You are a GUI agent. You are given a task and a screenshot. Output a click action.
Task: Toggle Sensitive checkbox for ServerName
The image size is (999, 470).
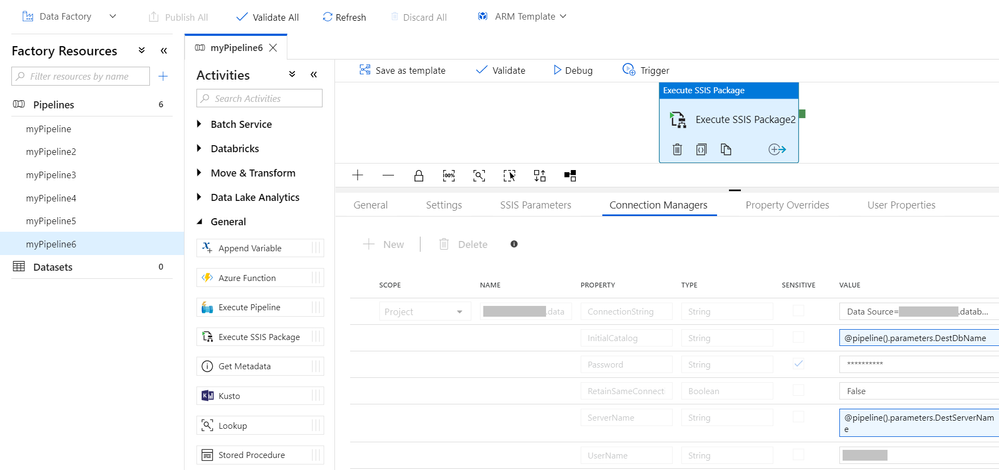[798, 417]
